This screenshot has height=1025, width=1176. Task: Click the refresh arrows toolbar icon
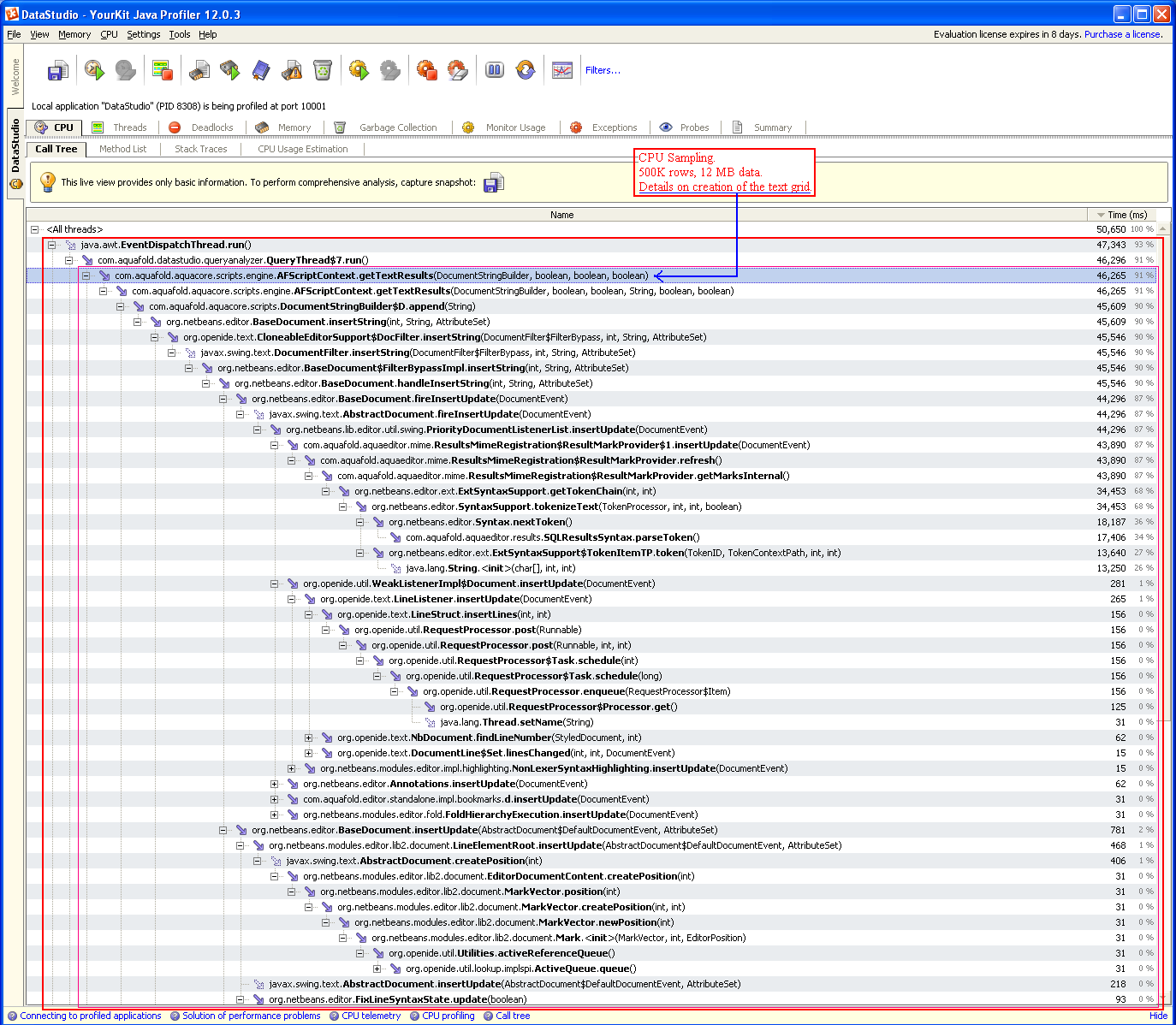click(x=526, y=70)
